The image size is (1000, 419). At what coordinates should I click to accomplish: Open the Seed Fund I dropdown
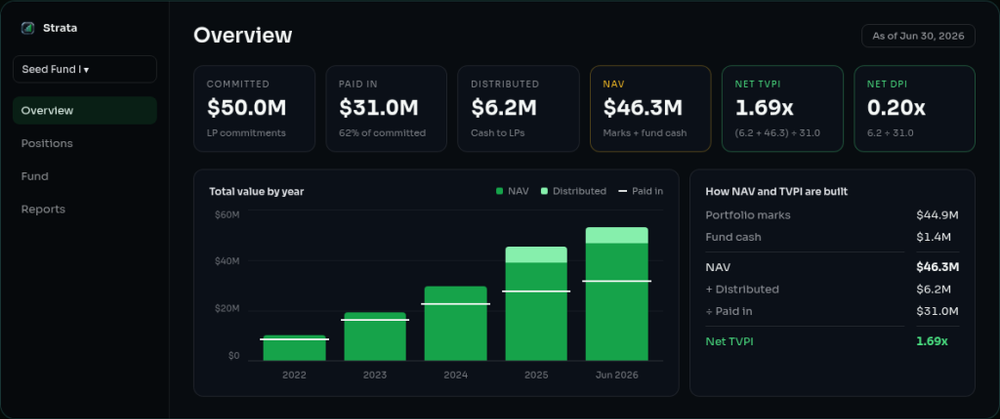pos(85,69)
